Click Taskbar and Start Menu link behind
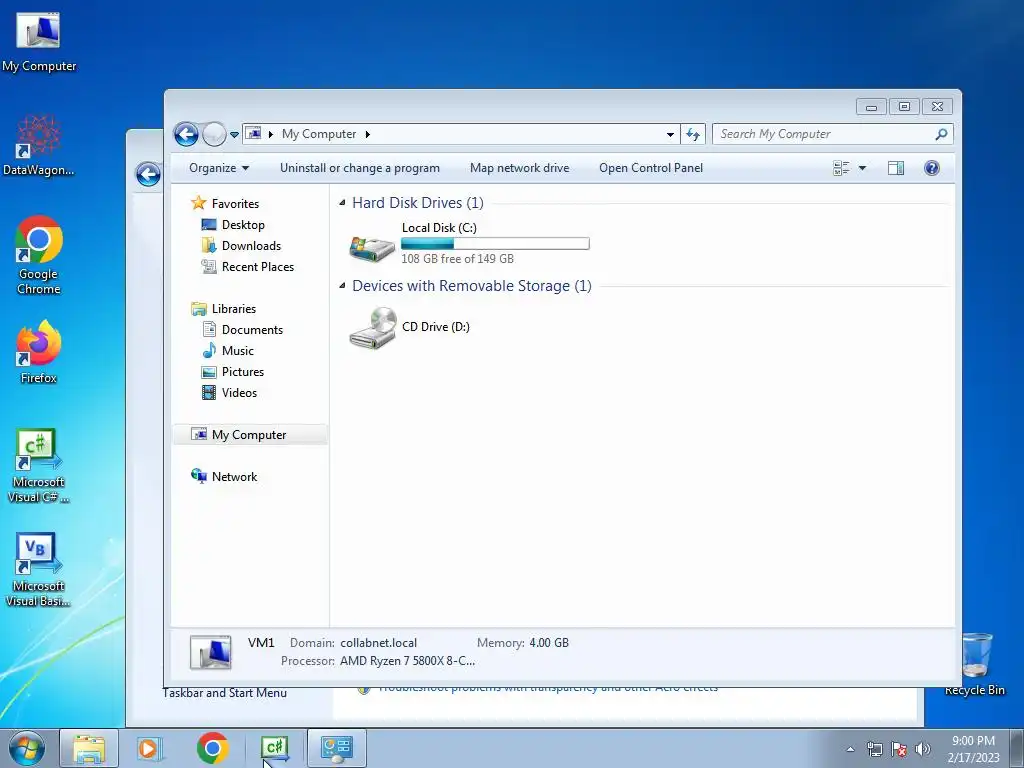 coord(225,693)
